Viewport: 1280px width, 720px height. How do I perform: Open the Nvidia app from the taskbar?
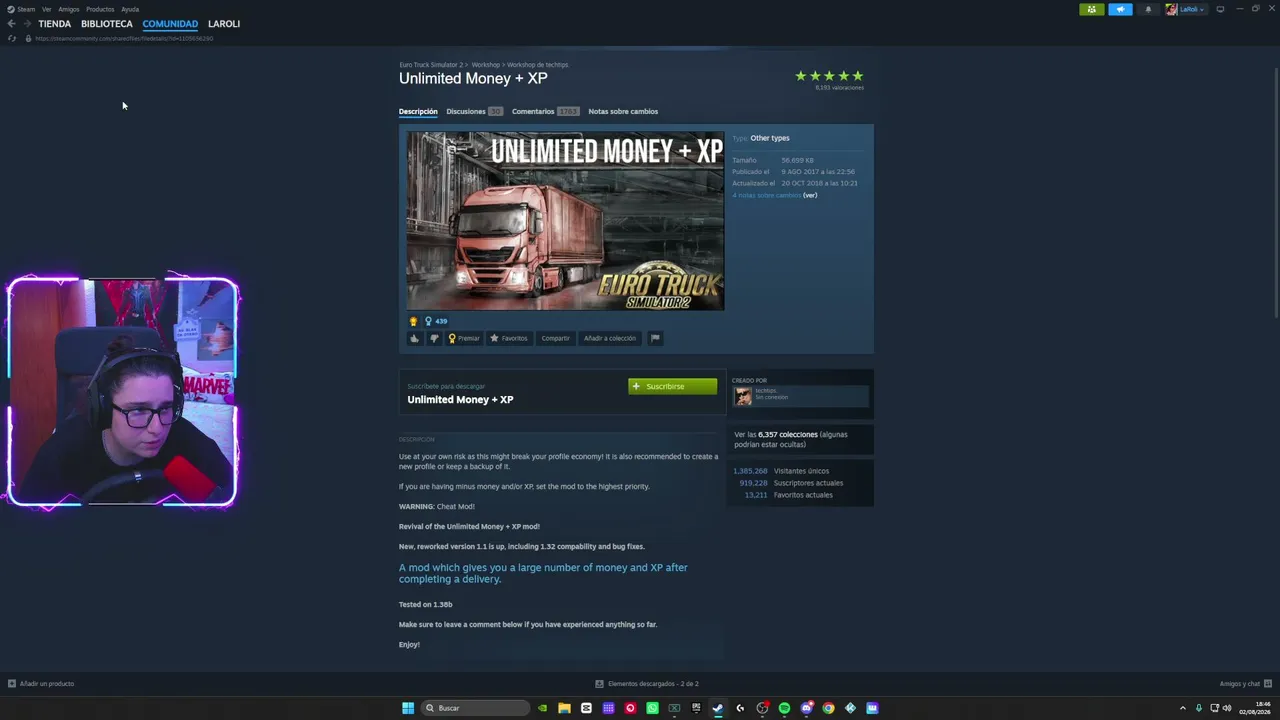tap(542, 708)
